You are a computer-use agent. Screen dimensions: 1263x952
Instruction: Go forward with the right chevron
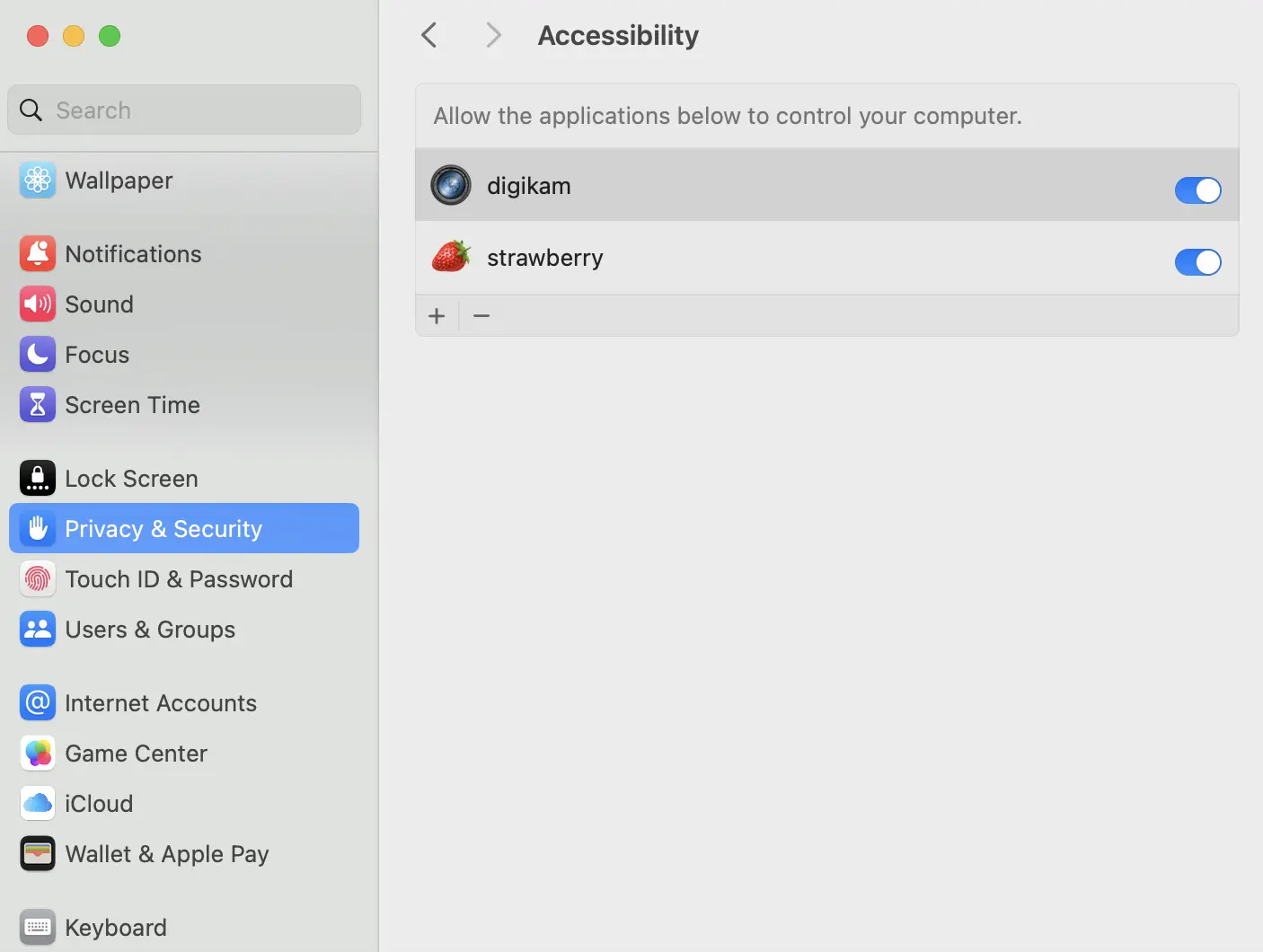click(x=493, y=36)
